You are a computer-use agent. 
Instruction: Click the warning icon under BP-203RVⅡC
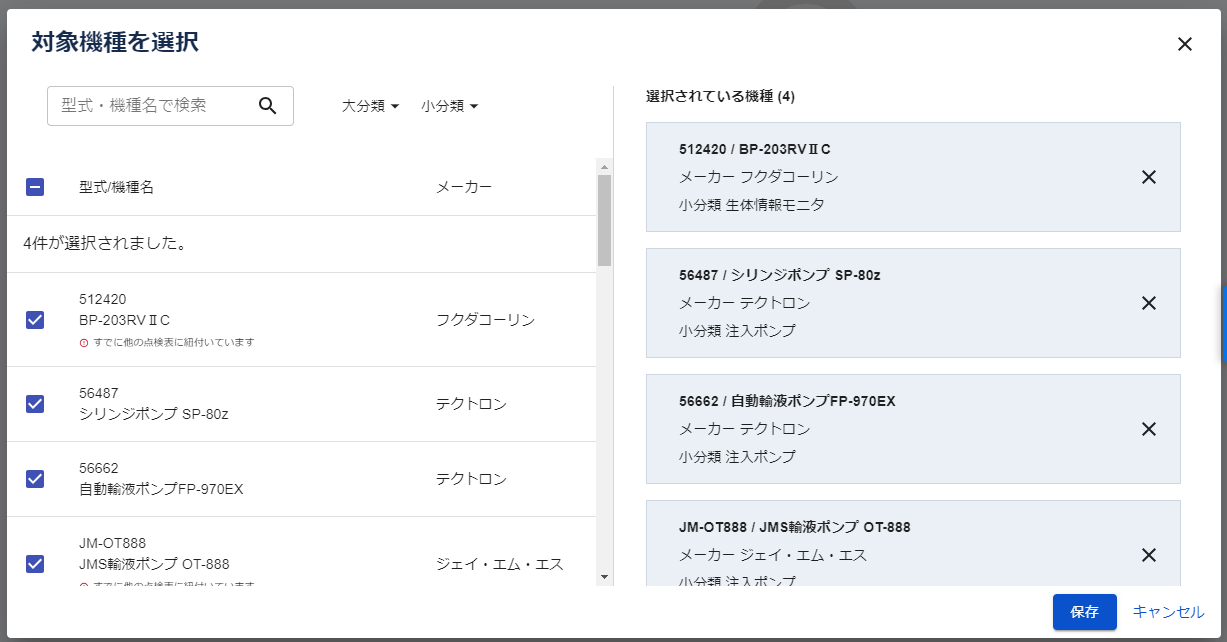84,342
